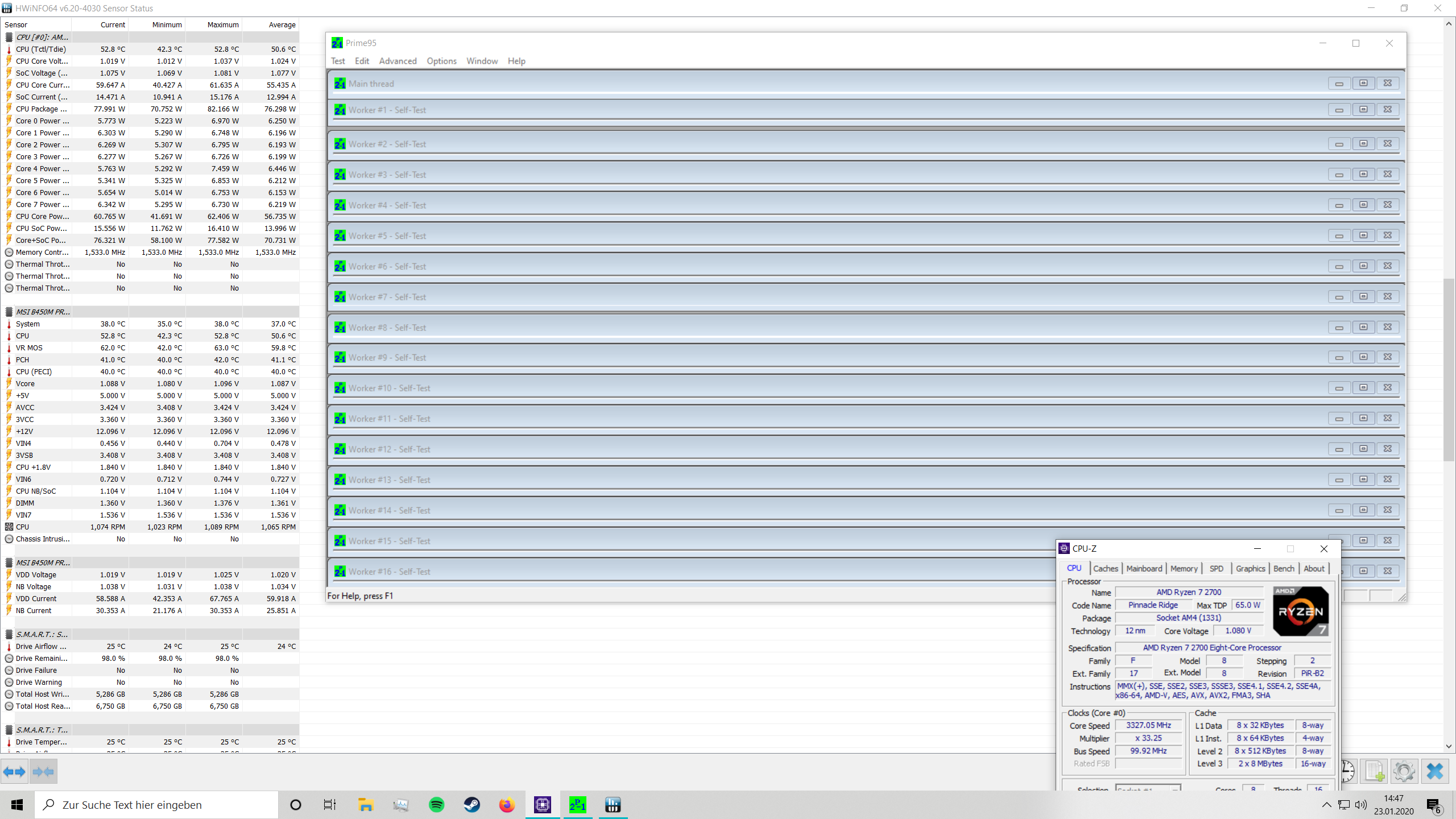1456x819 pixels.
Task: Toggle monitoring of the Thermal Throttling sensor
Action: click(9, 264)
